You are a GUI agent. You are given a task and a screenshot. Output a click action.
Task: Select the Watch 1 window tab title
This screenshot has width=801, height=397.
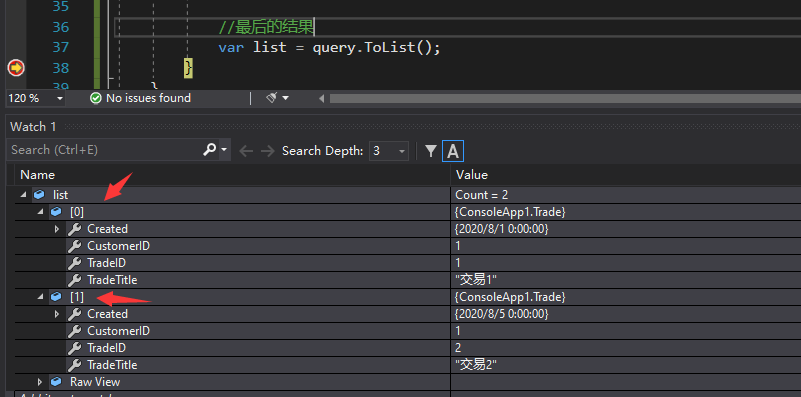(x=33, y=127)
